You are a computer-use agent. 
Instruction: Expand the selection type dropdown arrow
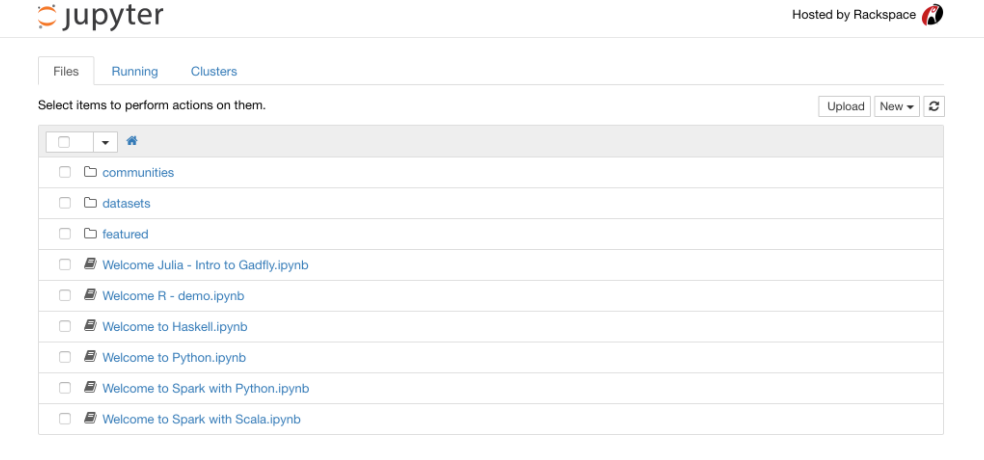(x=105, y=142)
